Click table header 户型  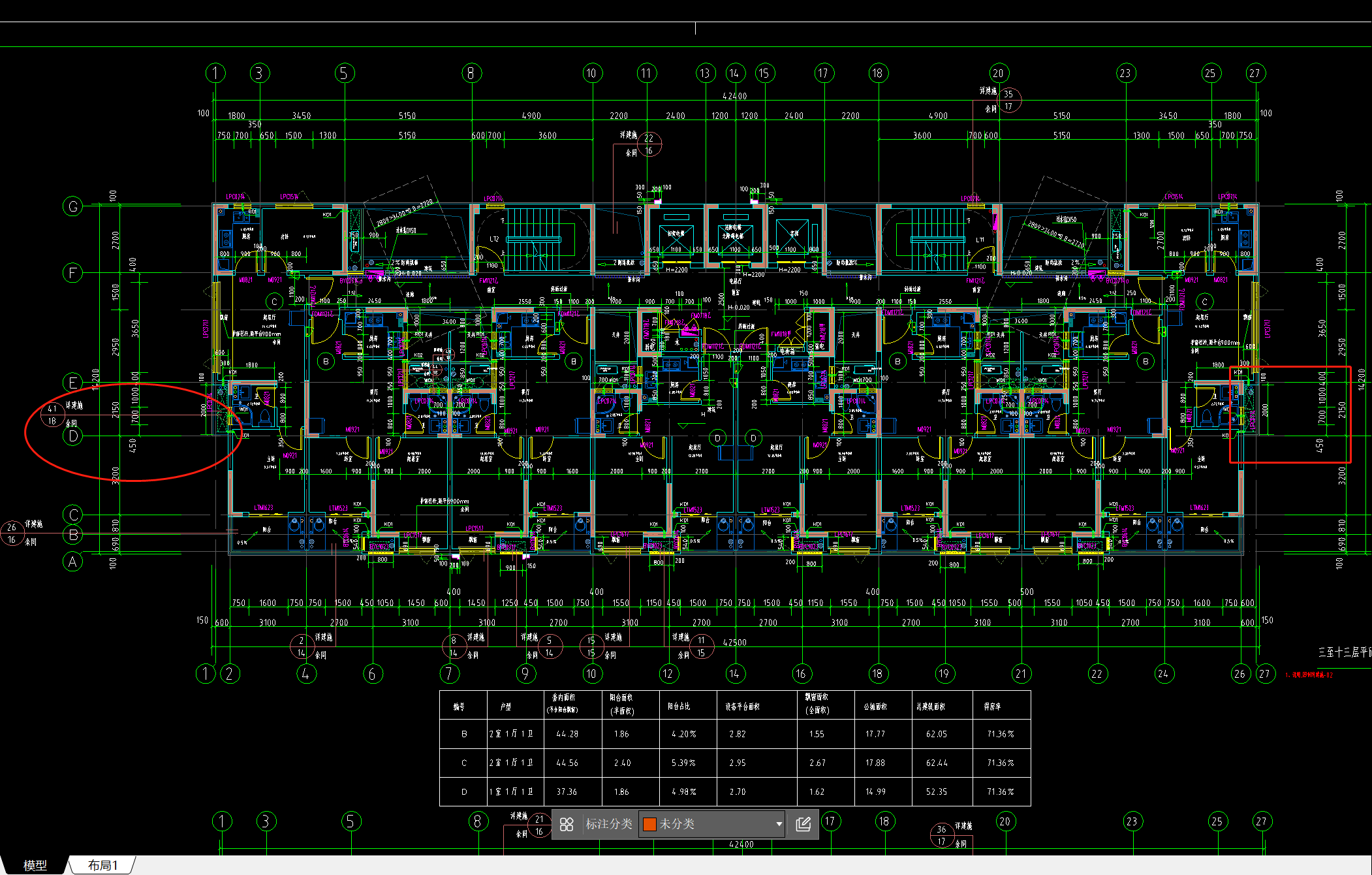tap(506, 707)
